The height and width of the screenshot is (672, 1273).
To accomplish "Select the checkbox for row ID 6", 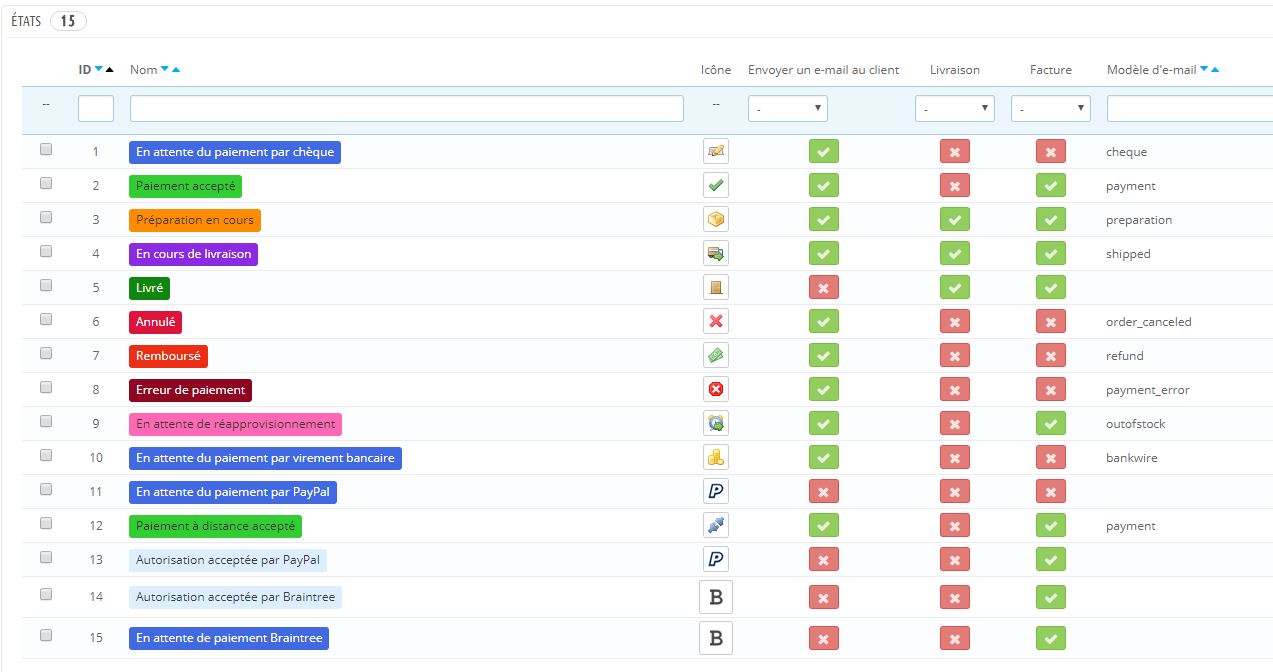I will pyautogui.click(x=46, y=319).
